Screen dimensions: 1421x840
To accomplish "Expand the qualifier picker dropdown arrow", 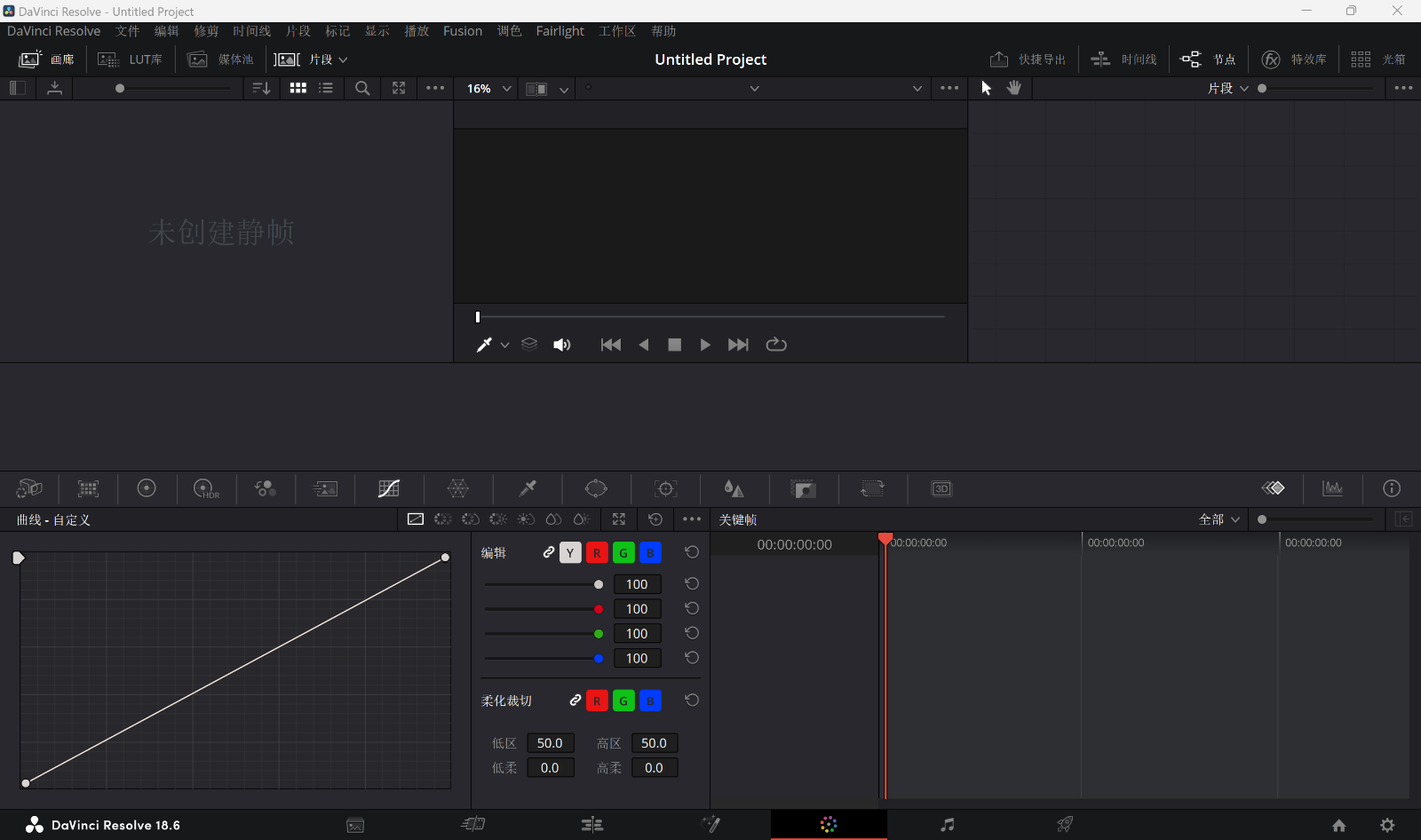I will (x=504, y=345).
